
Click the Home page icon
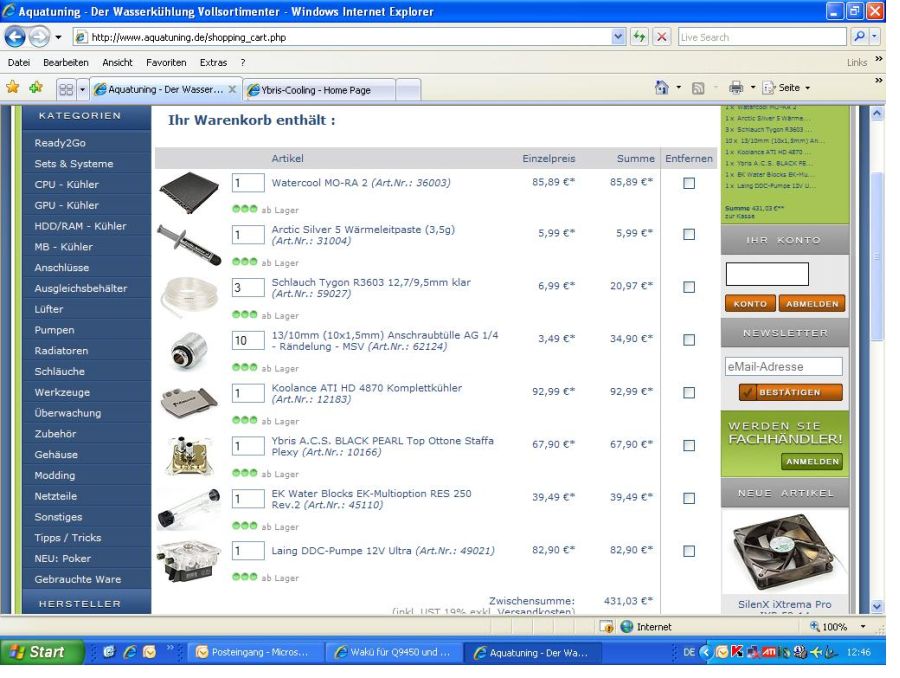click(x=662, y=88)
